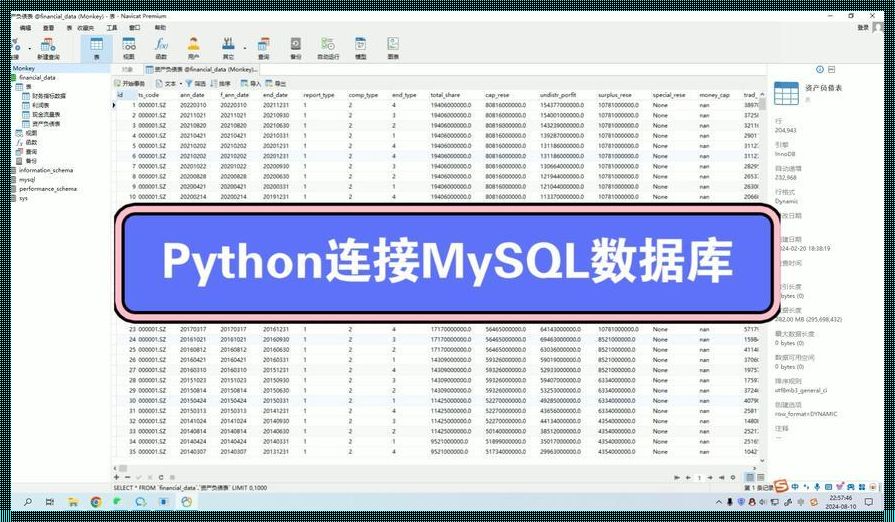Viewport: 895px width, 522px height.
Task: Select the 视图 (View) icon in main toolbar
Action: coord(128,46)
